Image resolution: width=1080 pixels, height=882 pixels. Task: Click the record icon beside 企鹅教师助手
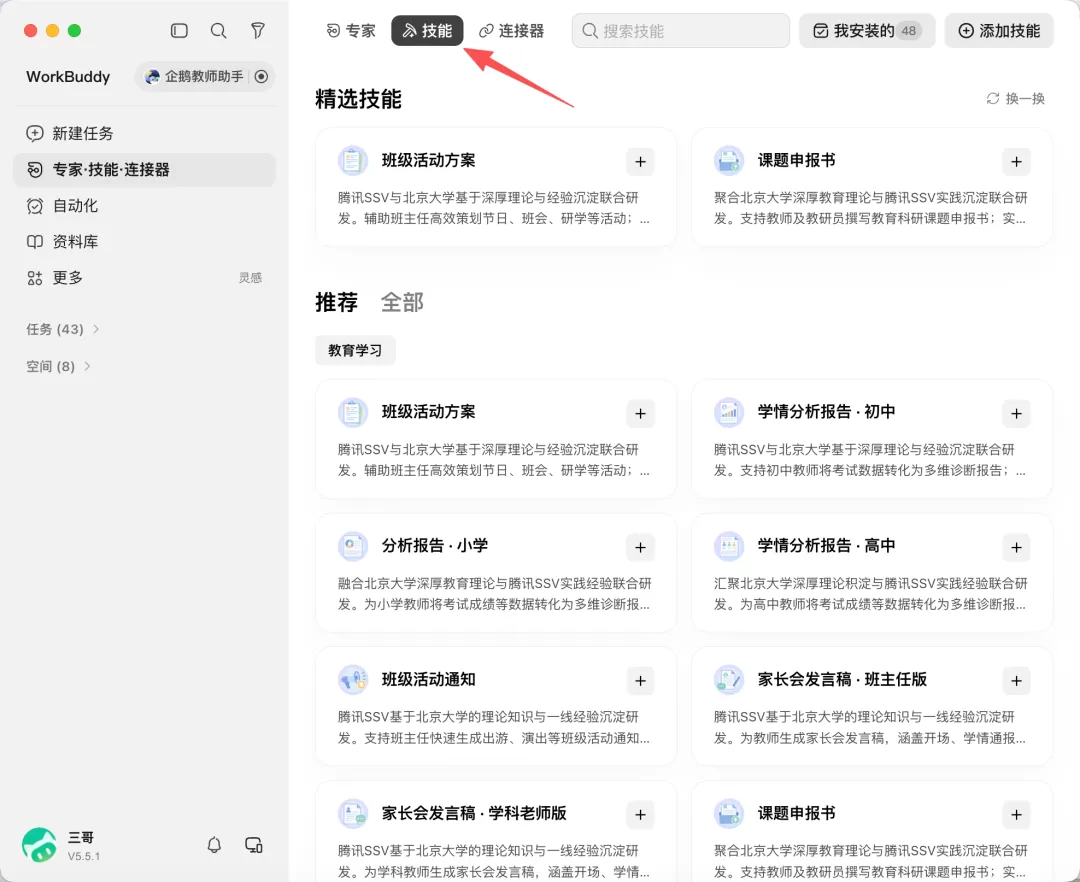click(261, 76)
